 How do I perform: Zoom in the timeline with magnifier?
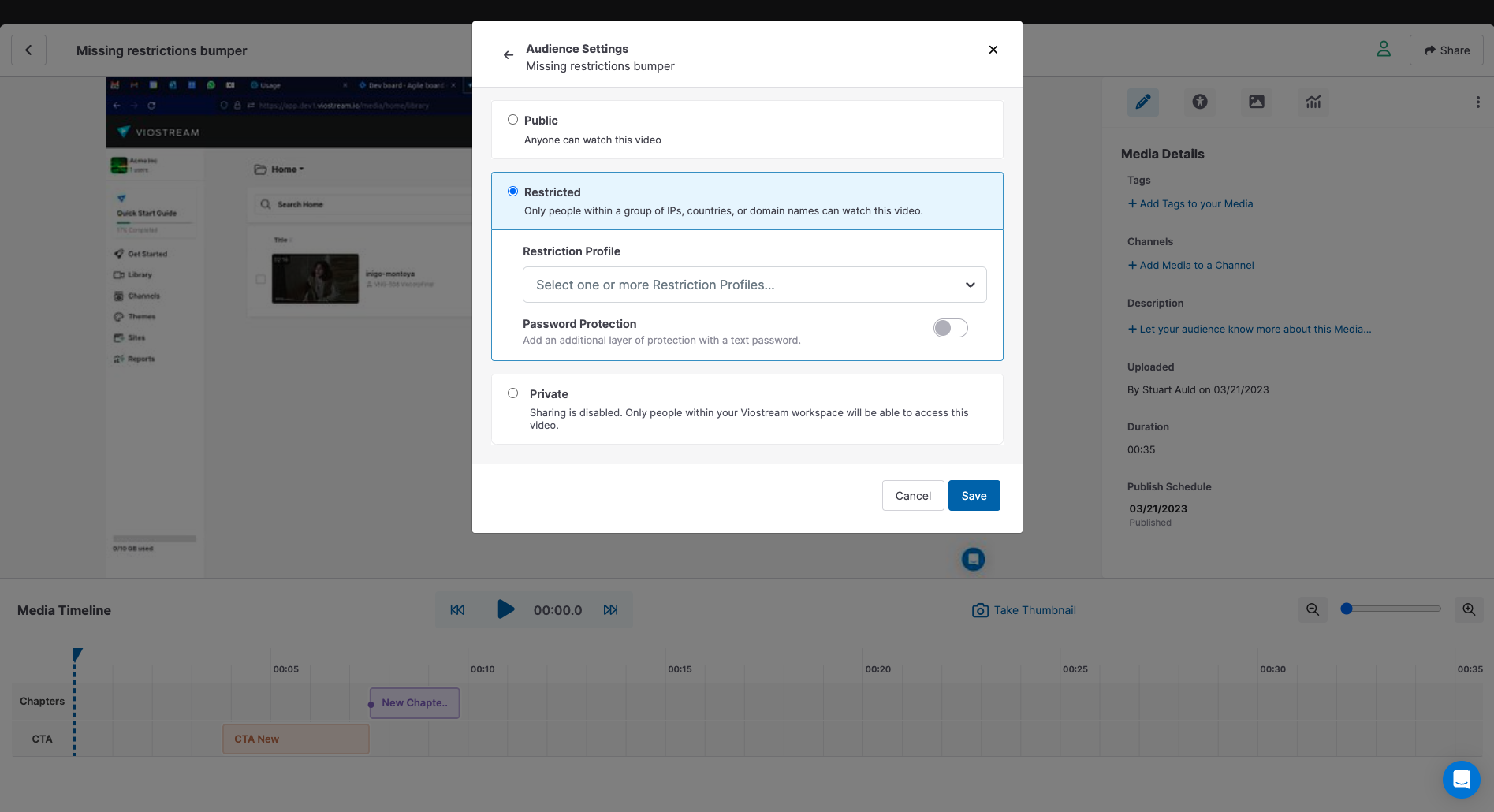click(1469, 609)
